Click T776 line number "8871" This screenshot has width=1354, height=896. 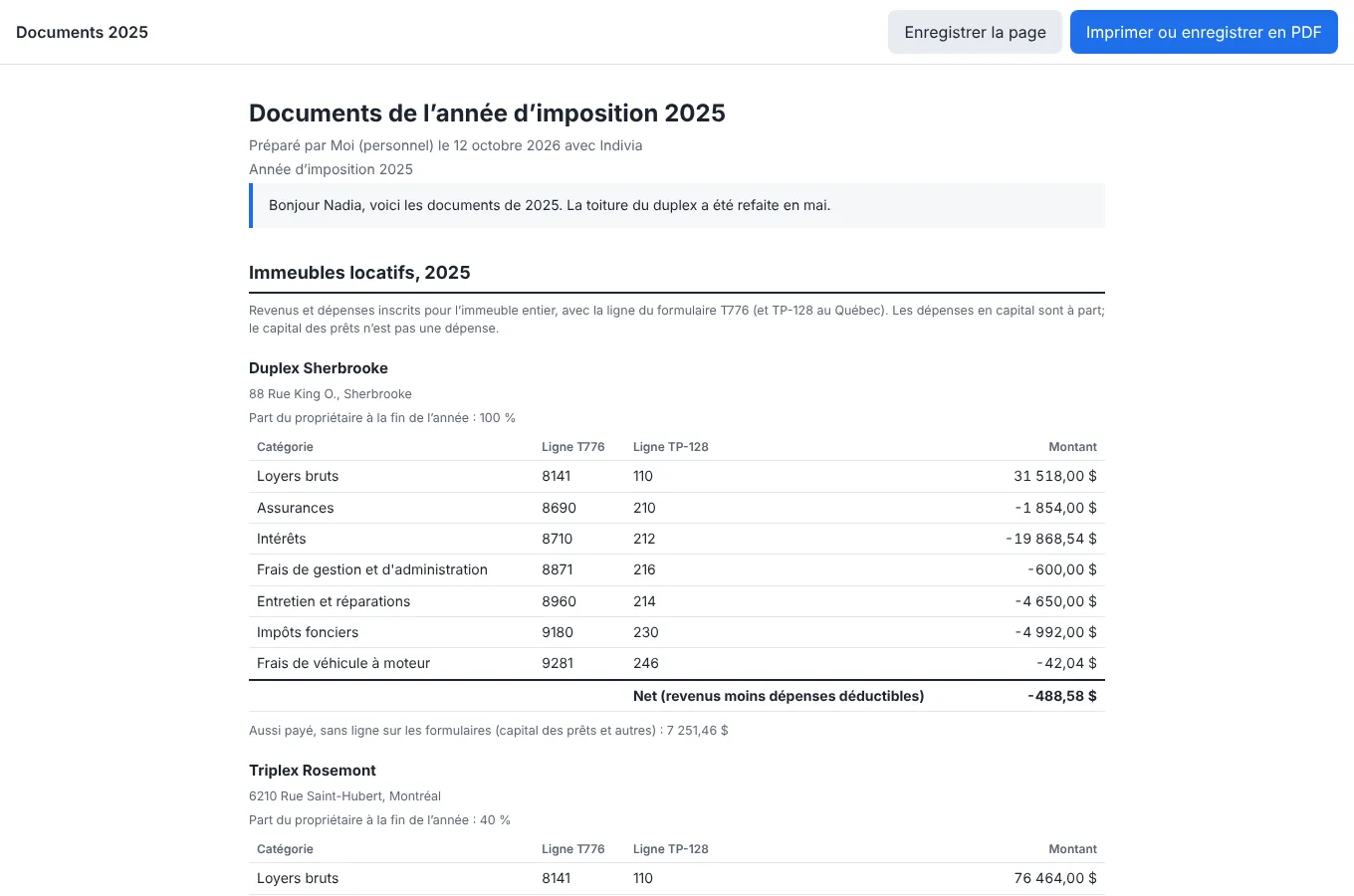(558, 569)
